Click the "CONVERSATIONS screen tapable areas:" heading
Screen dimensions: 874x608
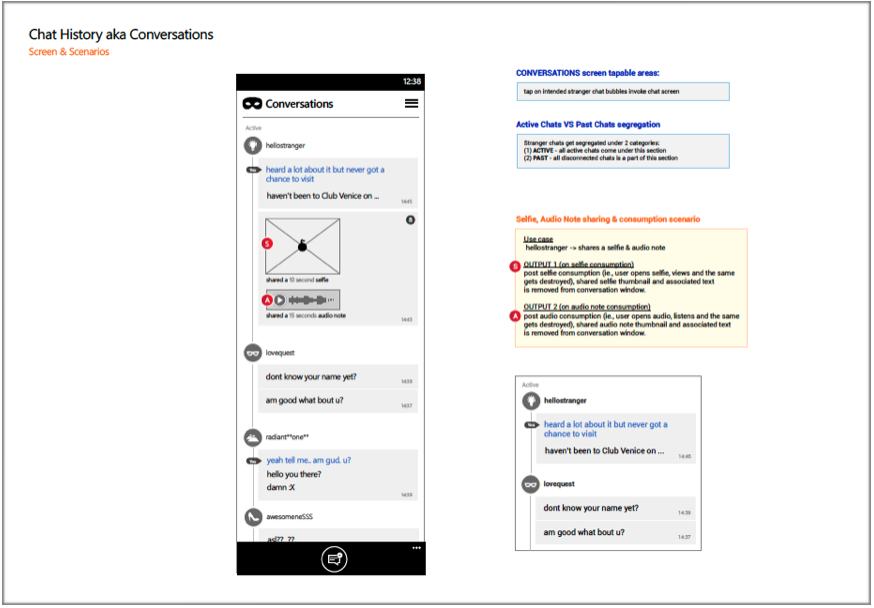(x=587, y=73)
